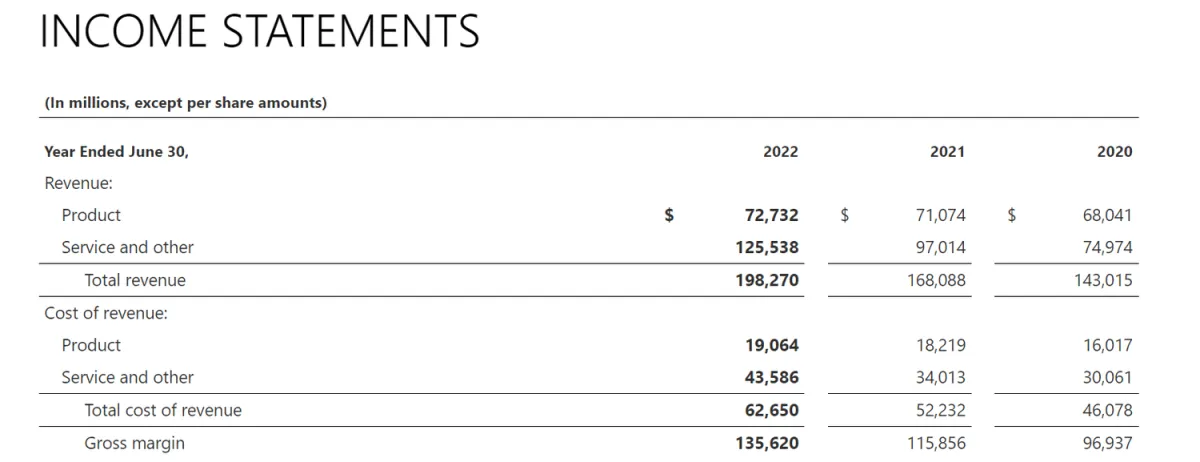Select the 2020 gross margin 96,937
This screenshot has width=1200, height=462.
(1108, 443)
